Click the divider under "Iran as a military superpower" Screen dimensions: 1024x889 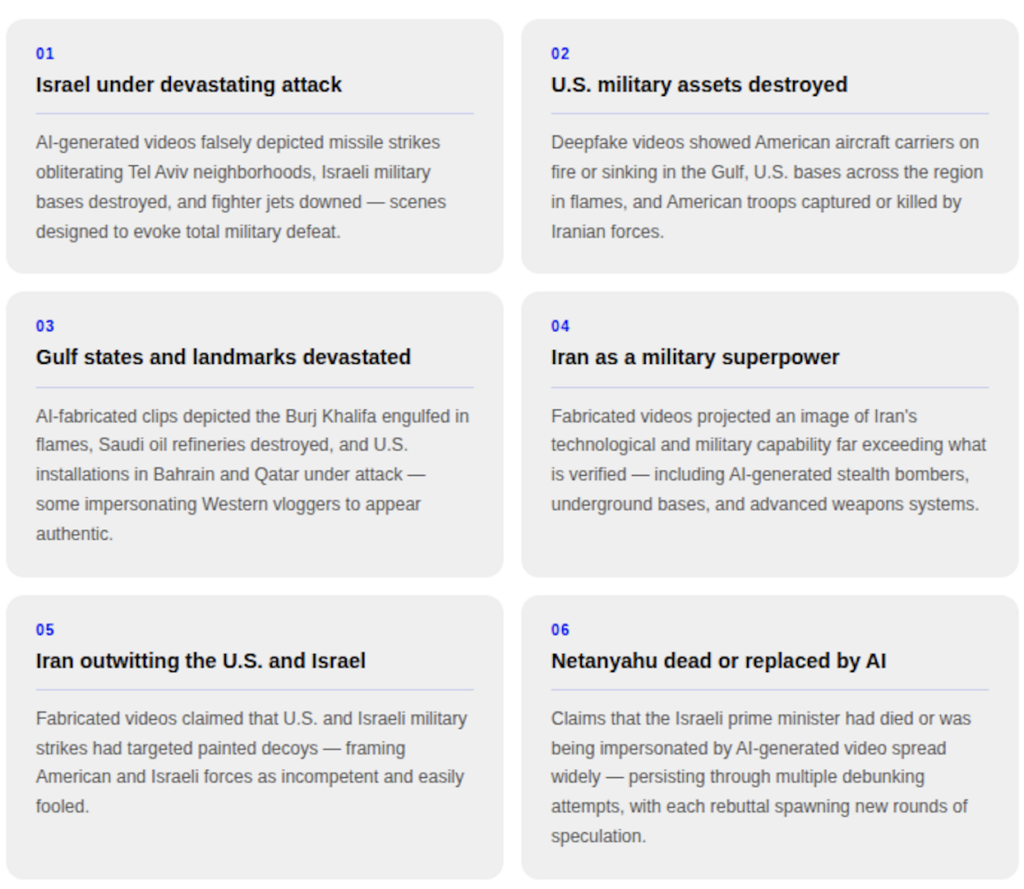[769, 387]
